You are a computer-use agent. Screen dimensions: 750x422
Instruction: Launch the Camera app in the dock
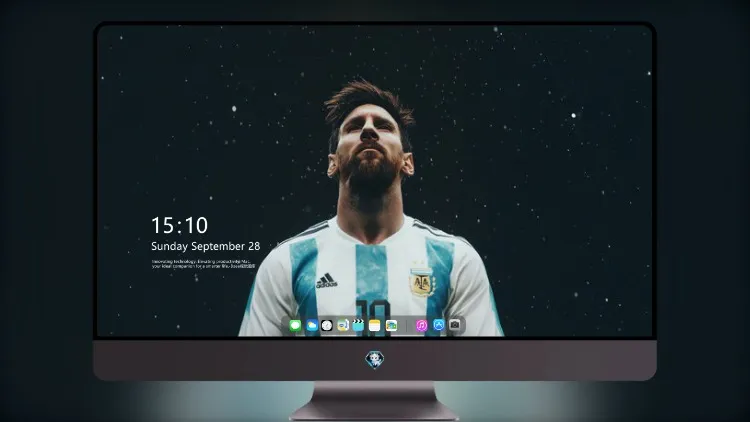pyautogui.click(x=455, y=325)
